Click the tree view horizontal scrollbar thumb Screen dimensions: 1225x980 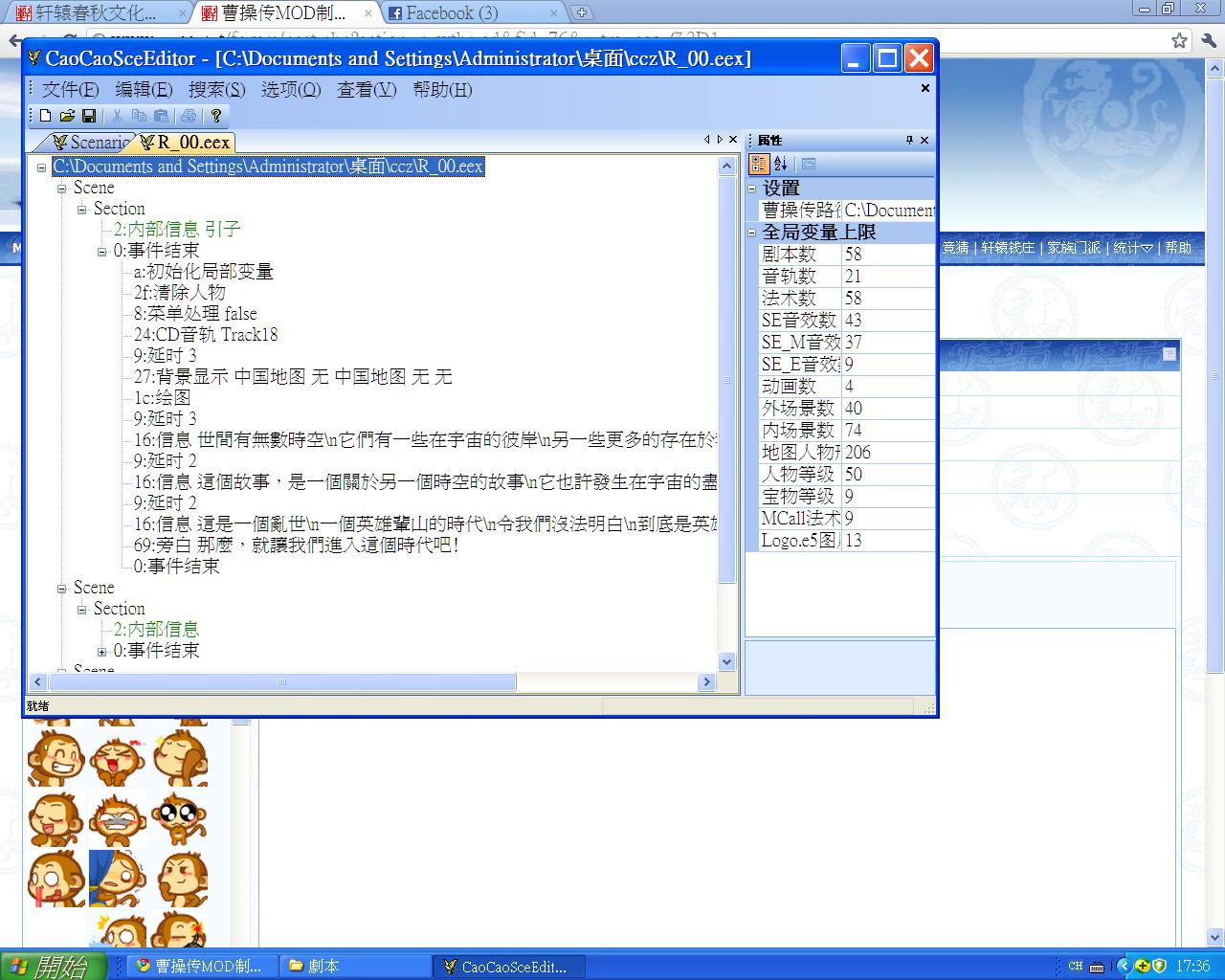point(281,682)
